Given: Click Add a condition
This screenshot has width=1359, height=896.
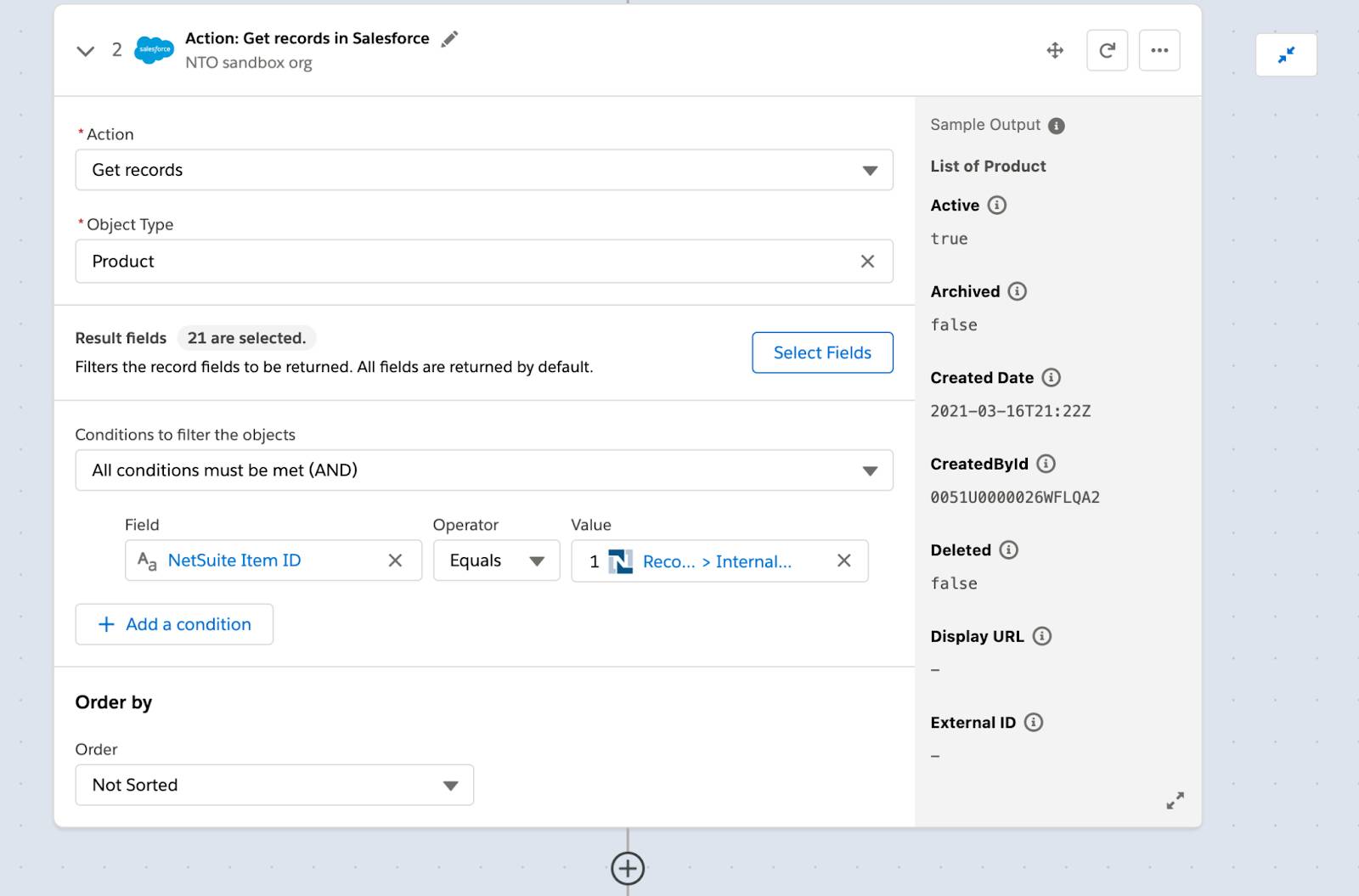Looking at the screenshot, I should 174,624.
